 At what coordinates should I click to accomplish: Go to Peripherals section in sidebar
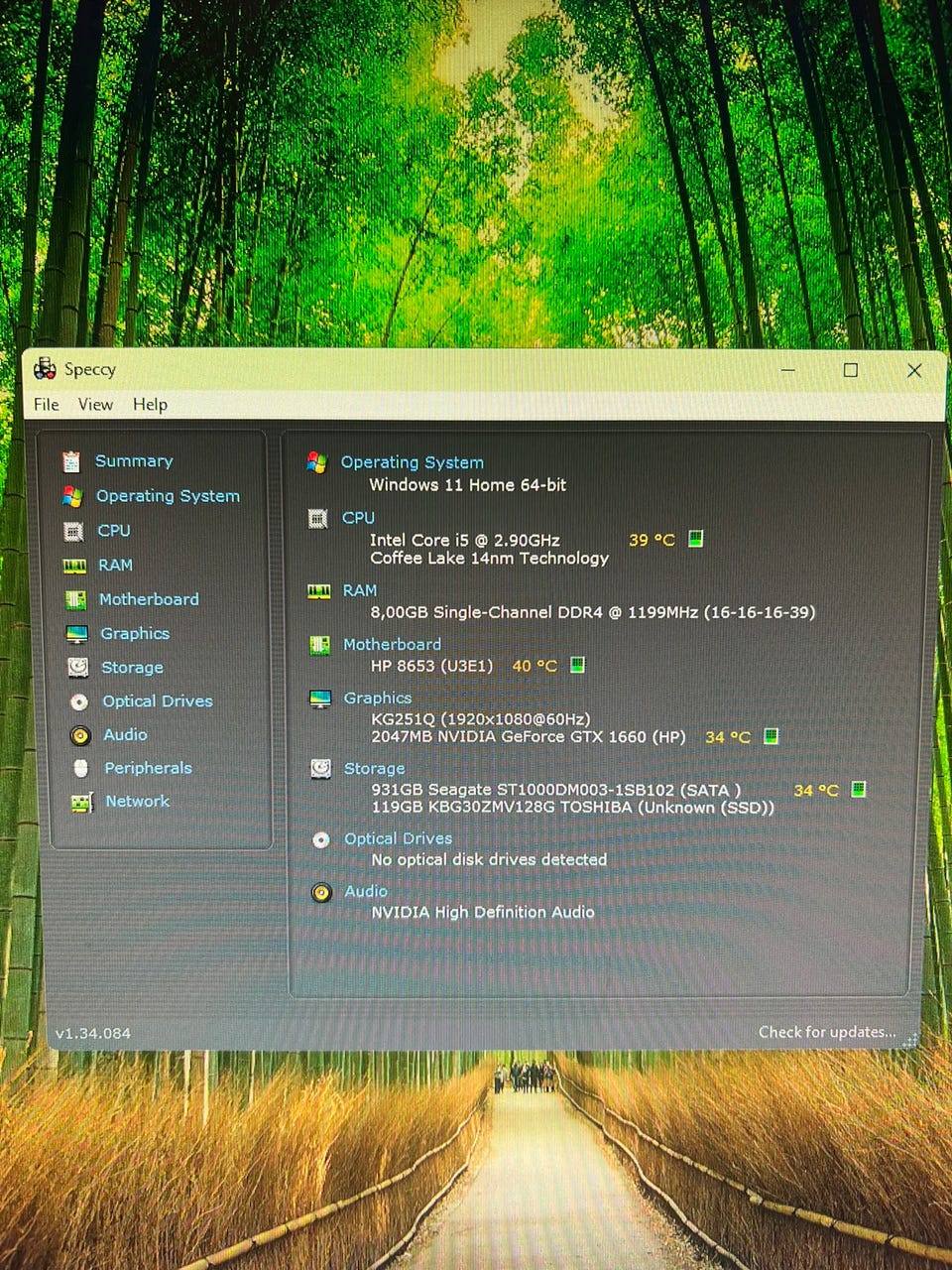[x=149, y=768]
